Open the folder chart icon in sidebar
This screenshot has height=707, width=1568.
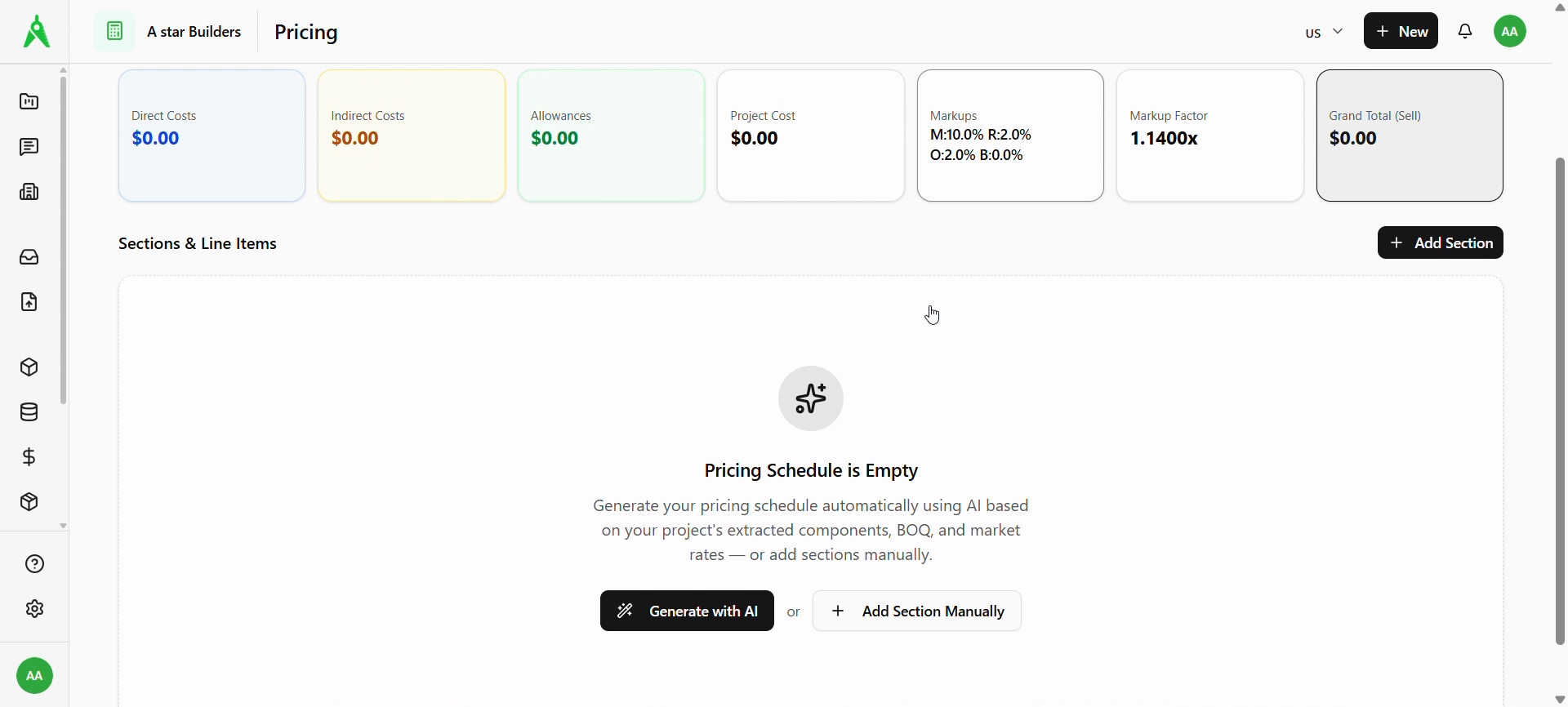(29, 102)
